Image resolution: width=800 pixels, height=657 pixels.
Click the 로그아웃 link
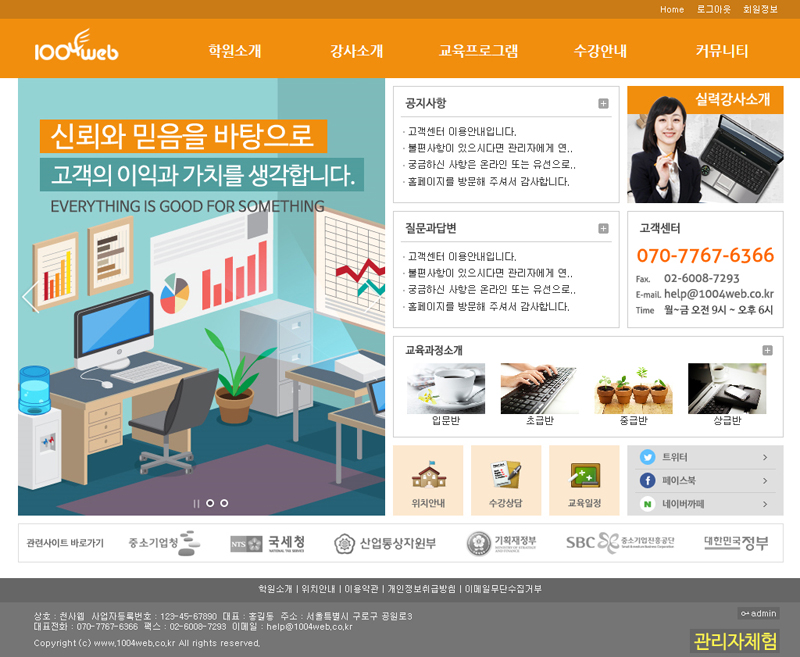coord(713,9)
